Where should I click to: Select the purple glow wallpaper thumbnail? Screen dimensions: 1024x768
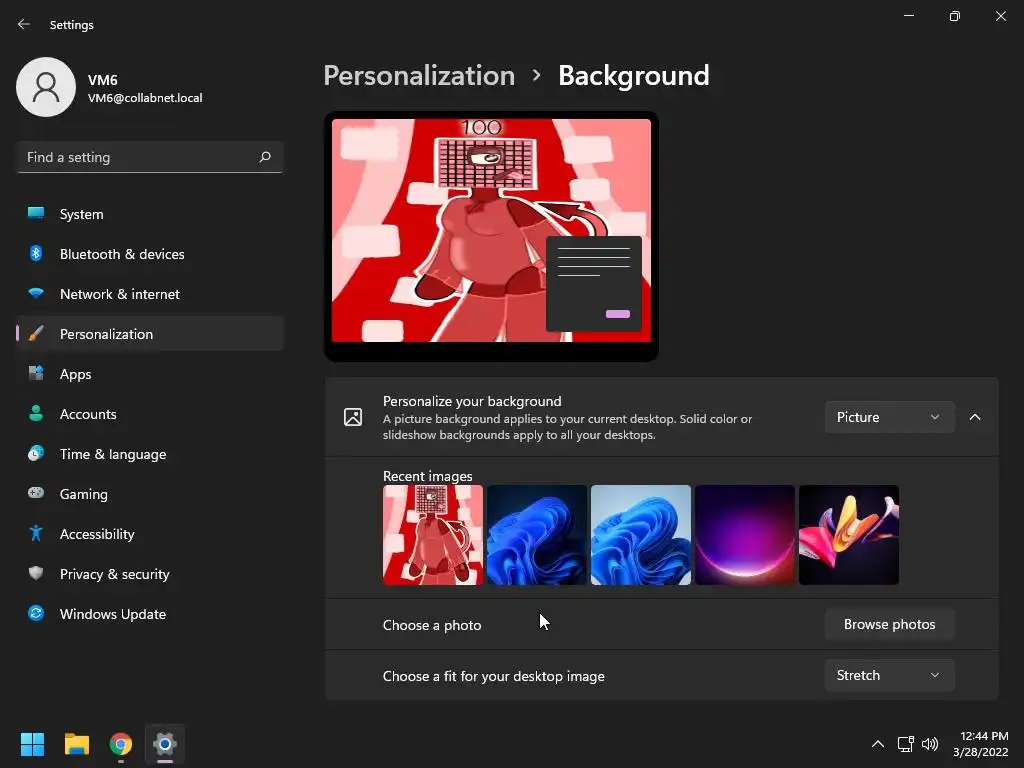[x=744, y=535]
